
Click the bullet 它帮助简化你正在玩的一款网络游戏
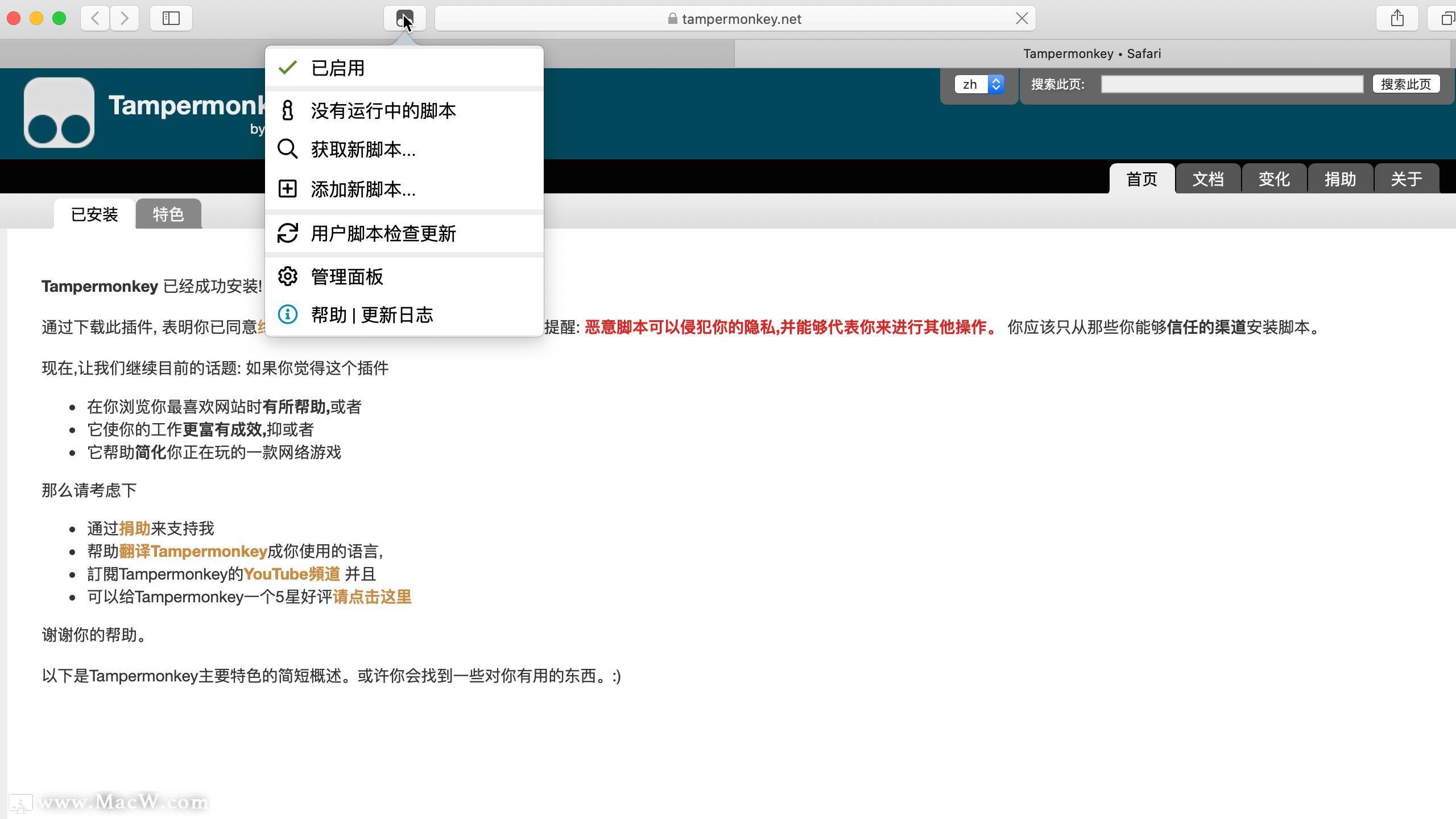coord(214,452)
